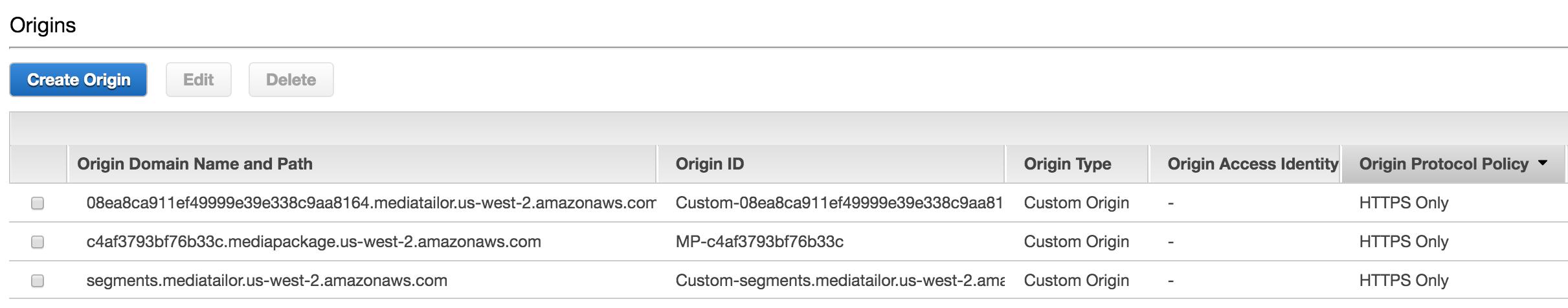Viewport: 1568px width, 308px height.
Task: Click the sort arrow beside Origin Protocol Policy
Action: 1543,163
